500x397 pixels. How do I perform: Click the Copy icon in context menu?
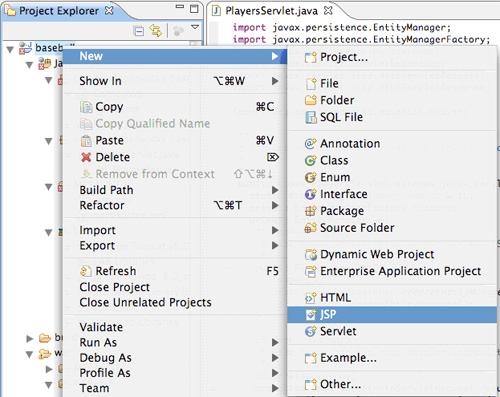[86, 107]
